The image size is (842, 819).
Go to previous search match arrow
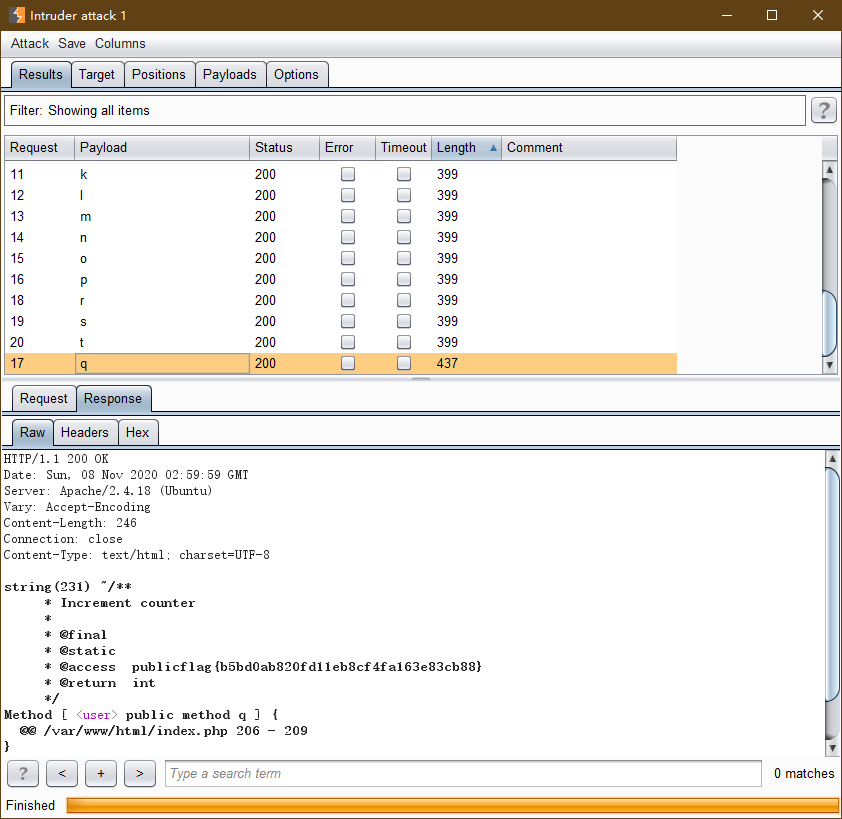point(62,773)
